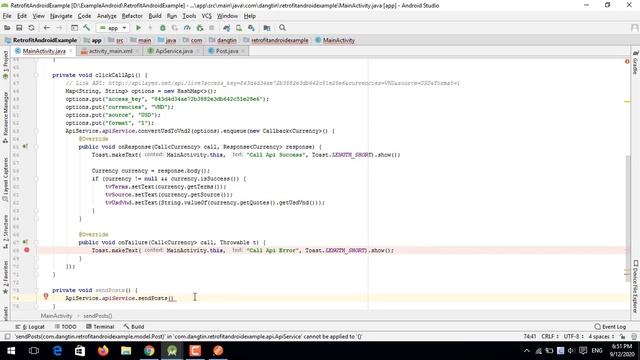Screen dimensions: 640x360
Task: Open the Device File Explorer side panel
Action: (x=636, y=286)
